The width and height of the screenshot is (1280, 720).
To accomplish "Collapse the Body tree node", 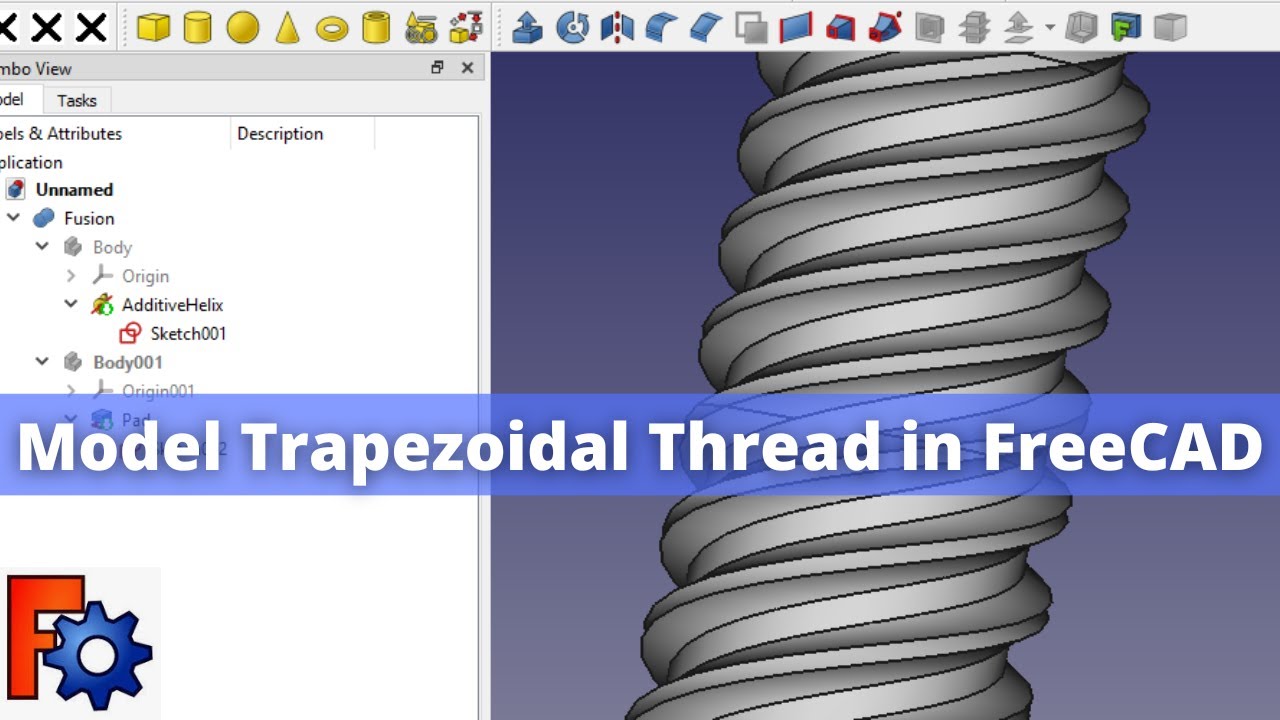I will [42, 246].
